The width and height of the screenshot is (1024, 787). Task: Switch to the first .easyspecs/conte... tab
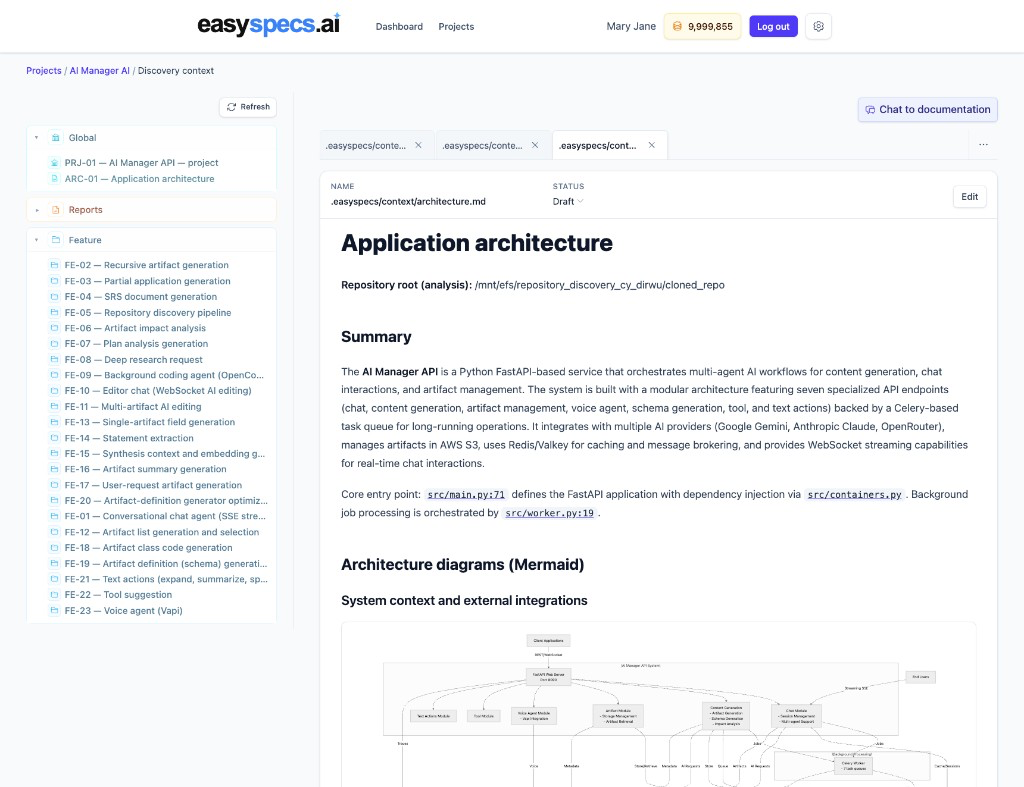pyautogui.click(x=366, y=146)
